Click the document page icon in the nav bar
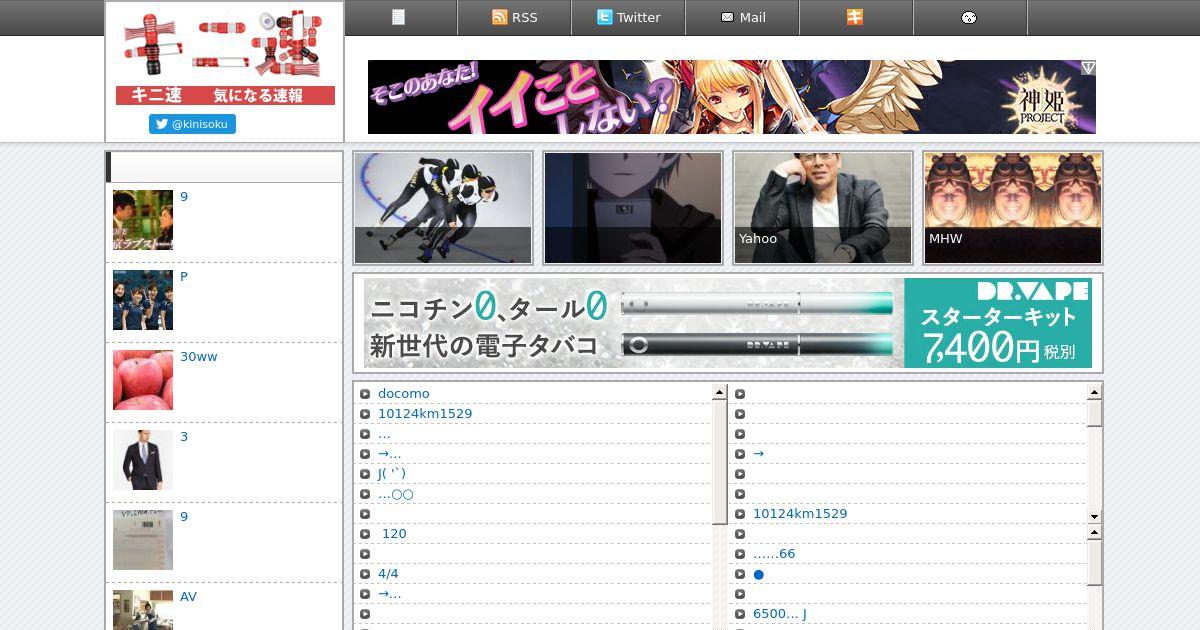The image size is (1200, 630). click(399, 17)
